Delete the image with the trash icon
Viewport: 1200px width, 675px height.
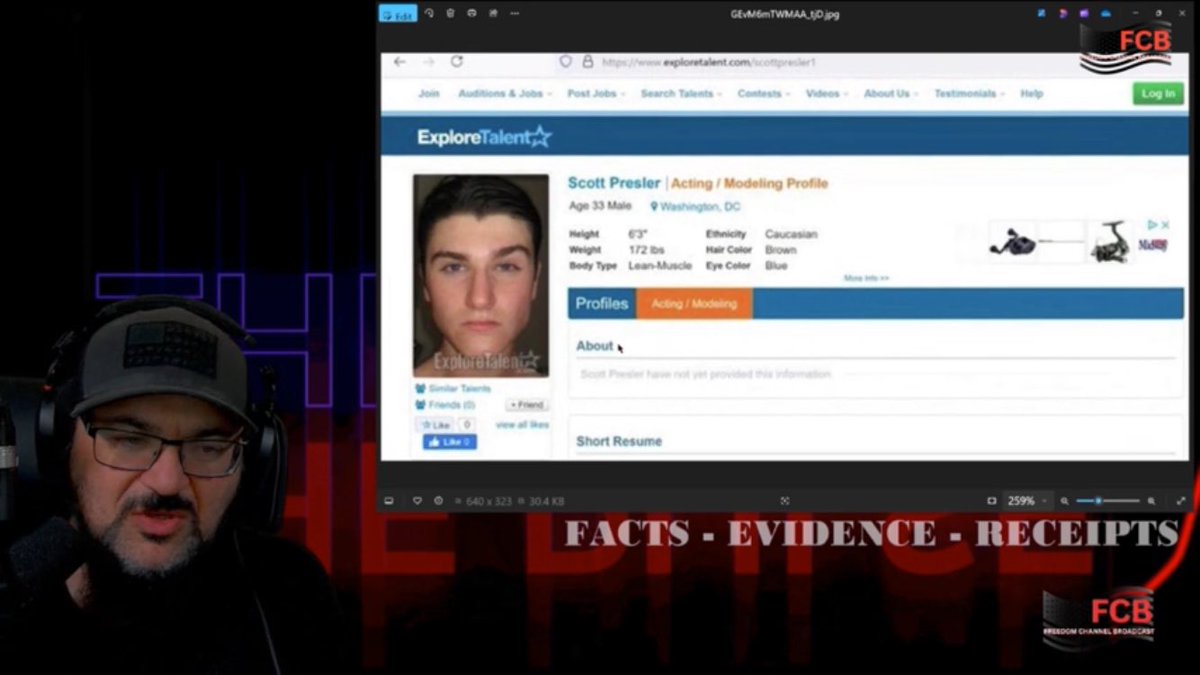click(x=450, y=13)
